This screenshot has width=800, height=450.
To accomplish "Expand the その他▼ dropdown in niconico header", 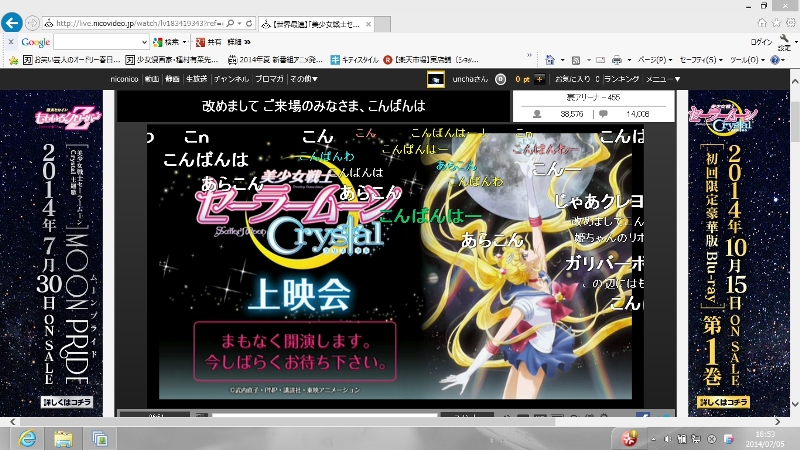I will [304, 79].
